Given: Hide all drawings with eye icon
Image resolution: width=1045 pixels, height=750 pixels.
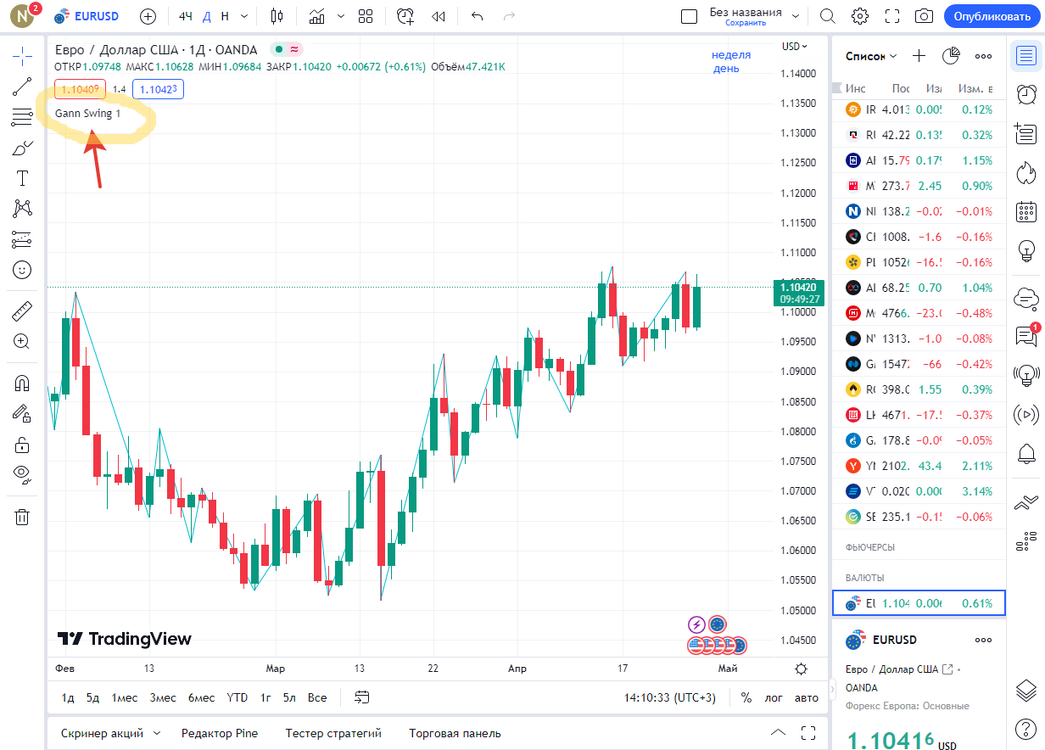Looking at the screenshot, I should click(22, 475).
